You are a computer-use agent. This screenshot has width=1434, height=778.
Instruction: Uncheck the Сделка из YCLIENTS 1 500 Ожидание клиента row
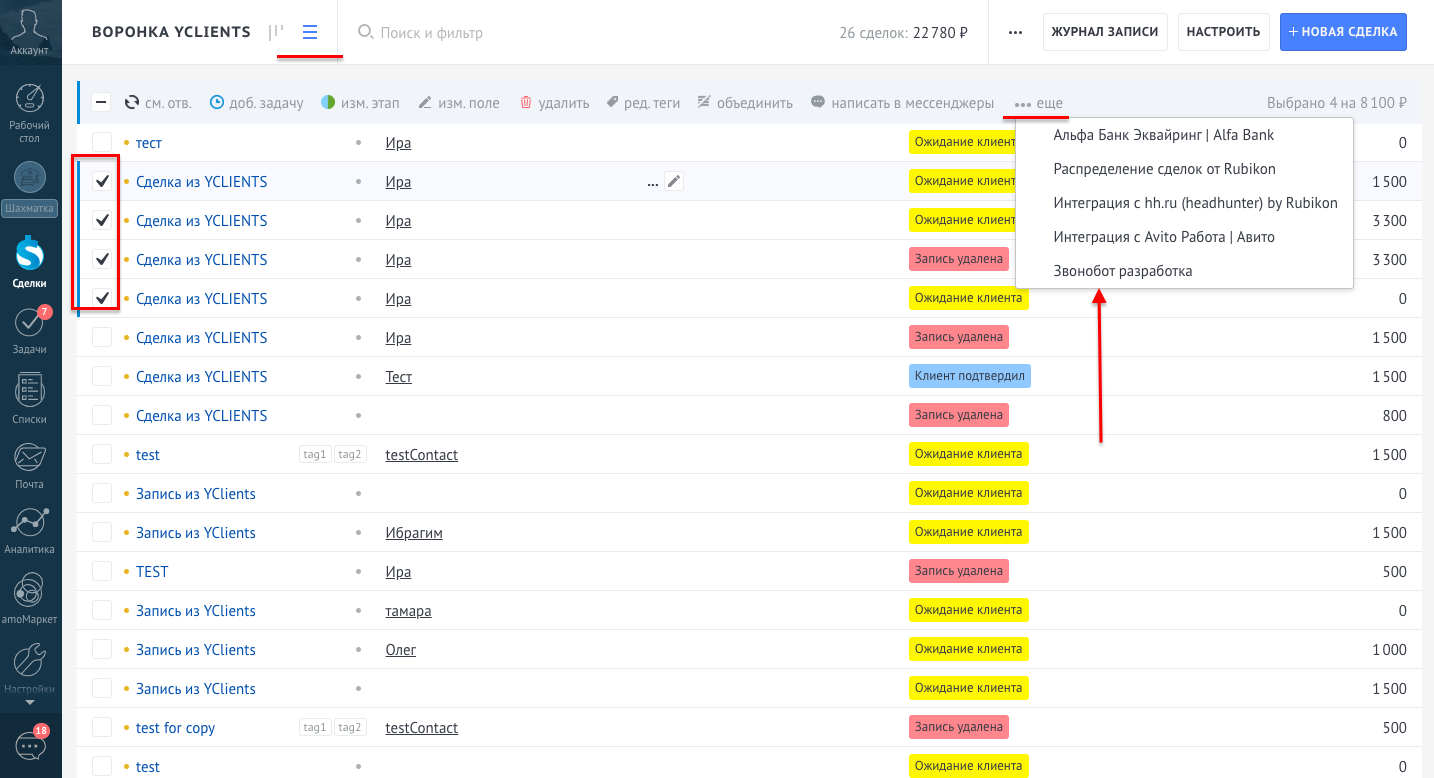102,181
